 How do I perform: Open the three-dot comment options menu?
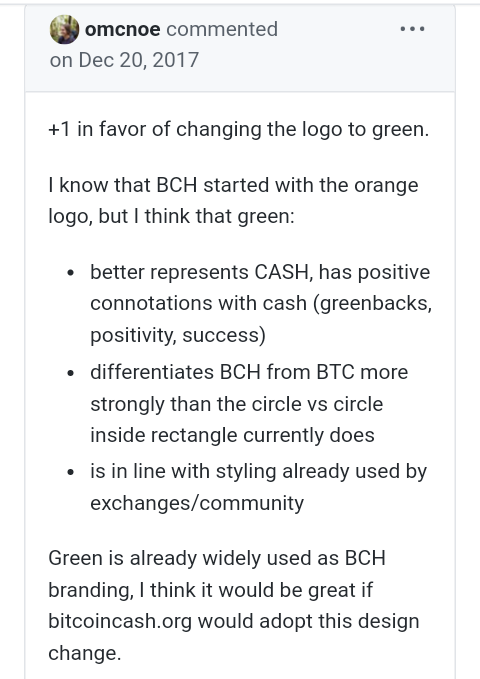pos(412,29)
